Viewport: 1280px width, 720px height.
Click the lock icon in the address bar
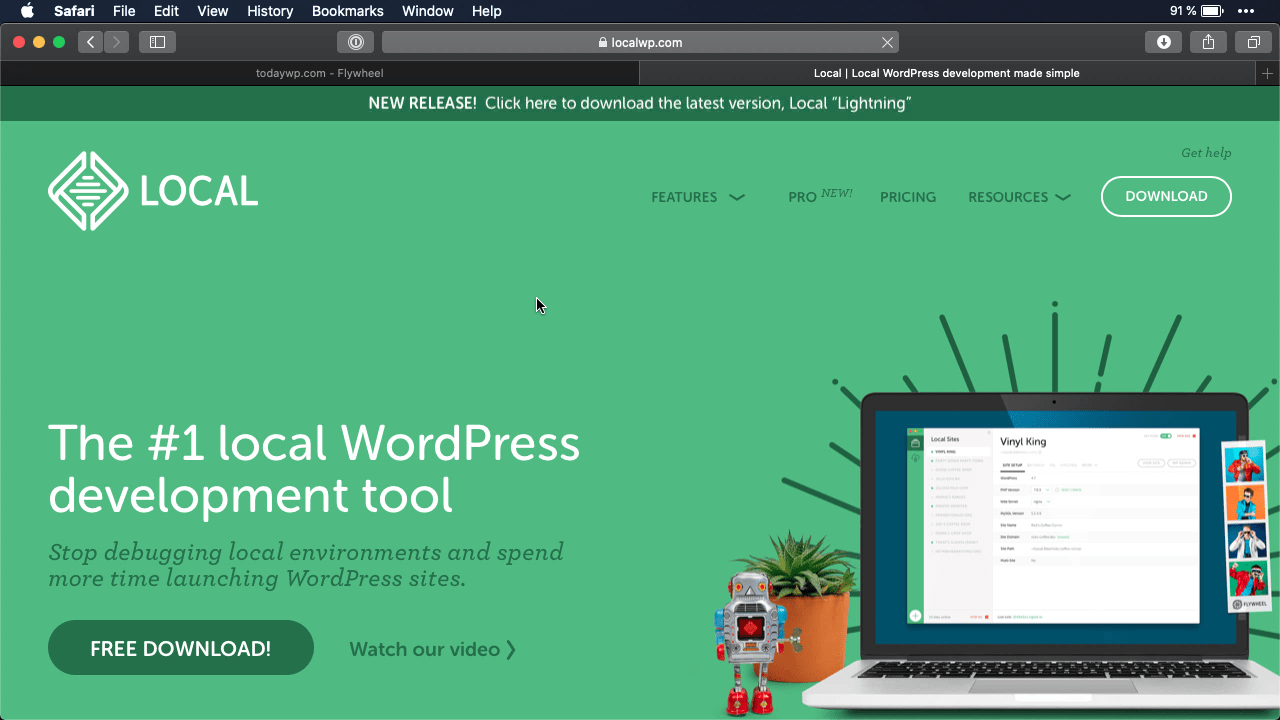coord(602,43)
